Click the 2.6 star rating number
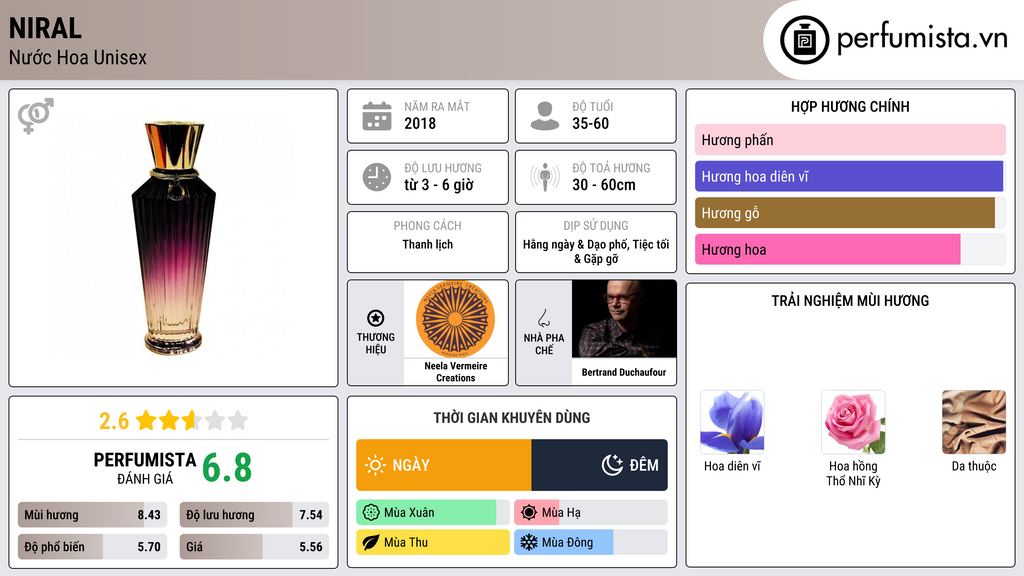The image size is (1024, 576). pos(114,421)
